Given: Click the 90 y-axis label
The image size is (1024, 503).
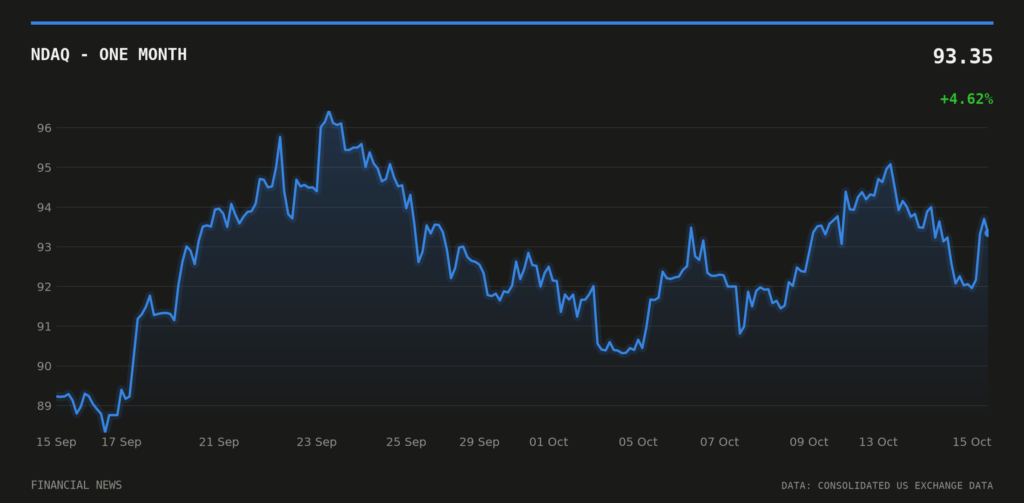Looking at the screenshot, I should pos(43,366).
